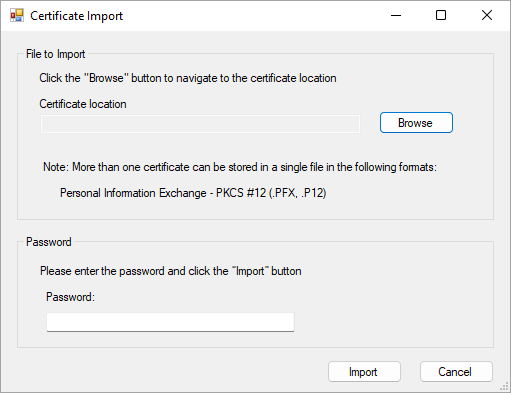Click the Certificate location text box
The image size is (511, 393).
click(x=200, y=124)
